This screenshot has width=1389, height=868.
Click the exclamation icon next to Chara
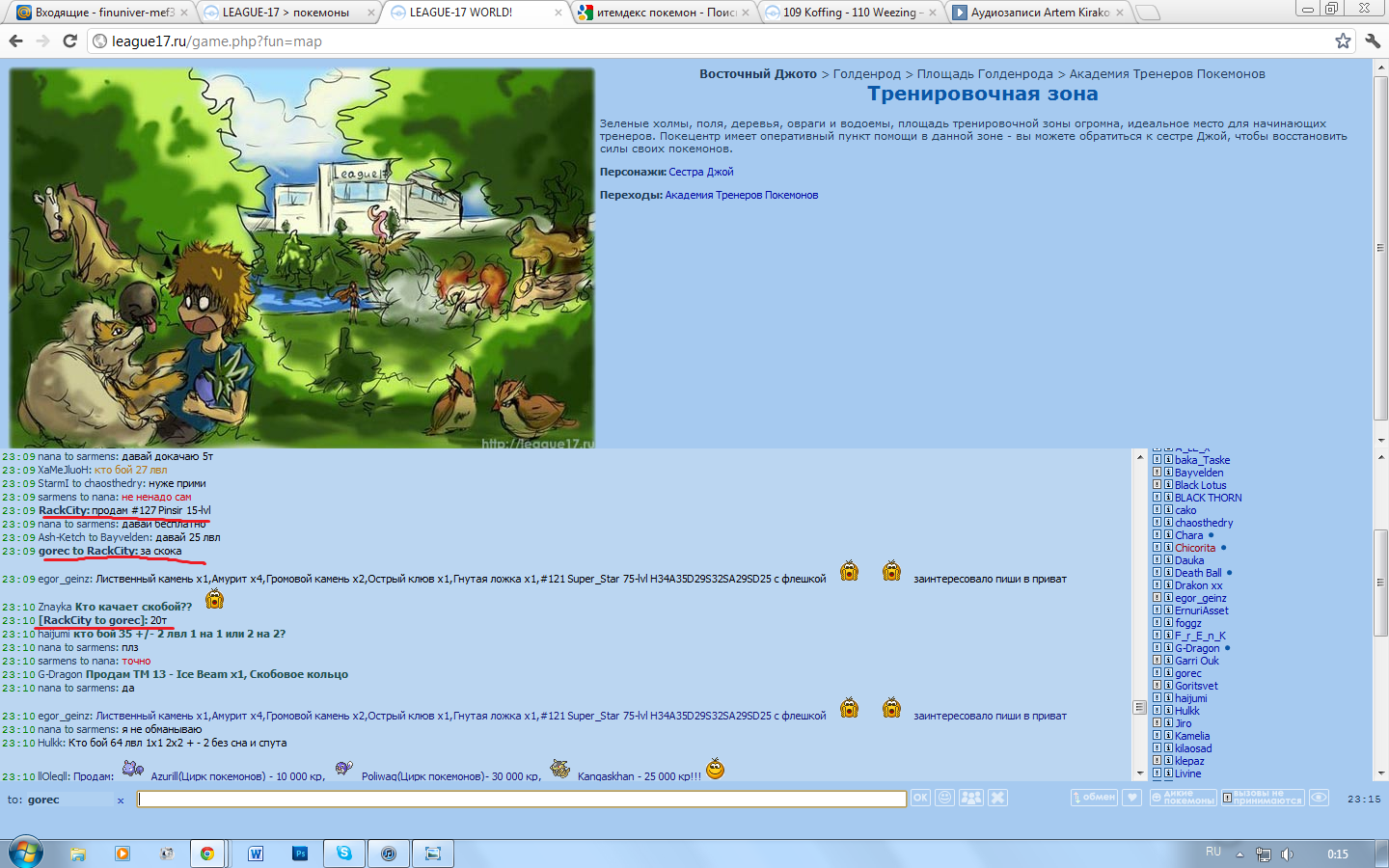pos(1157,535)
